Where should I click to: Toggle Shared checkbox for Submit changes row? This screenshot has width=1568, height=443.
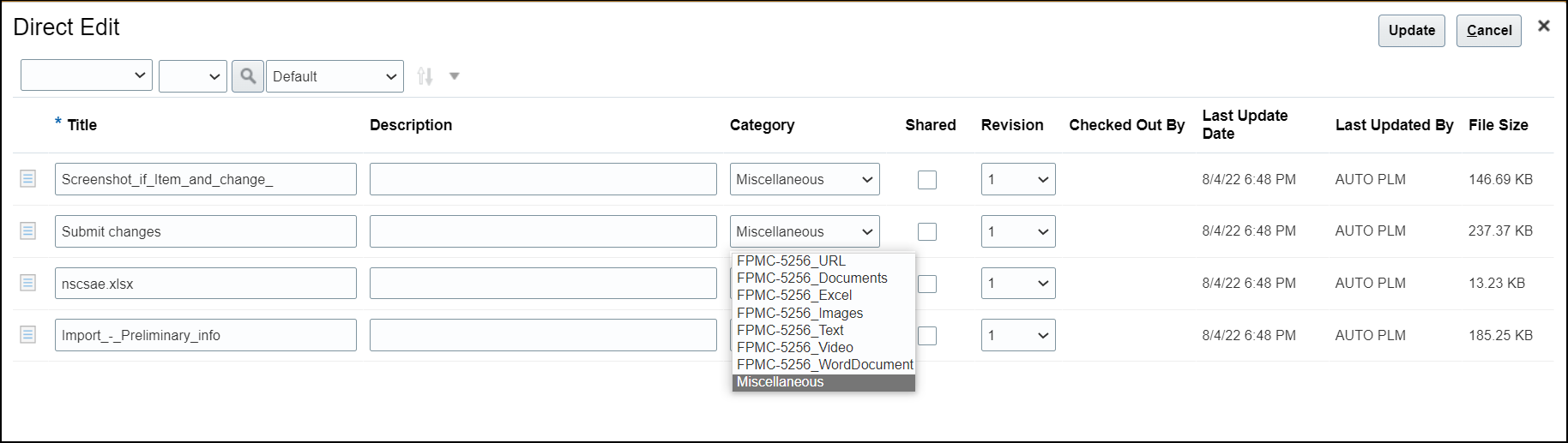927,231
